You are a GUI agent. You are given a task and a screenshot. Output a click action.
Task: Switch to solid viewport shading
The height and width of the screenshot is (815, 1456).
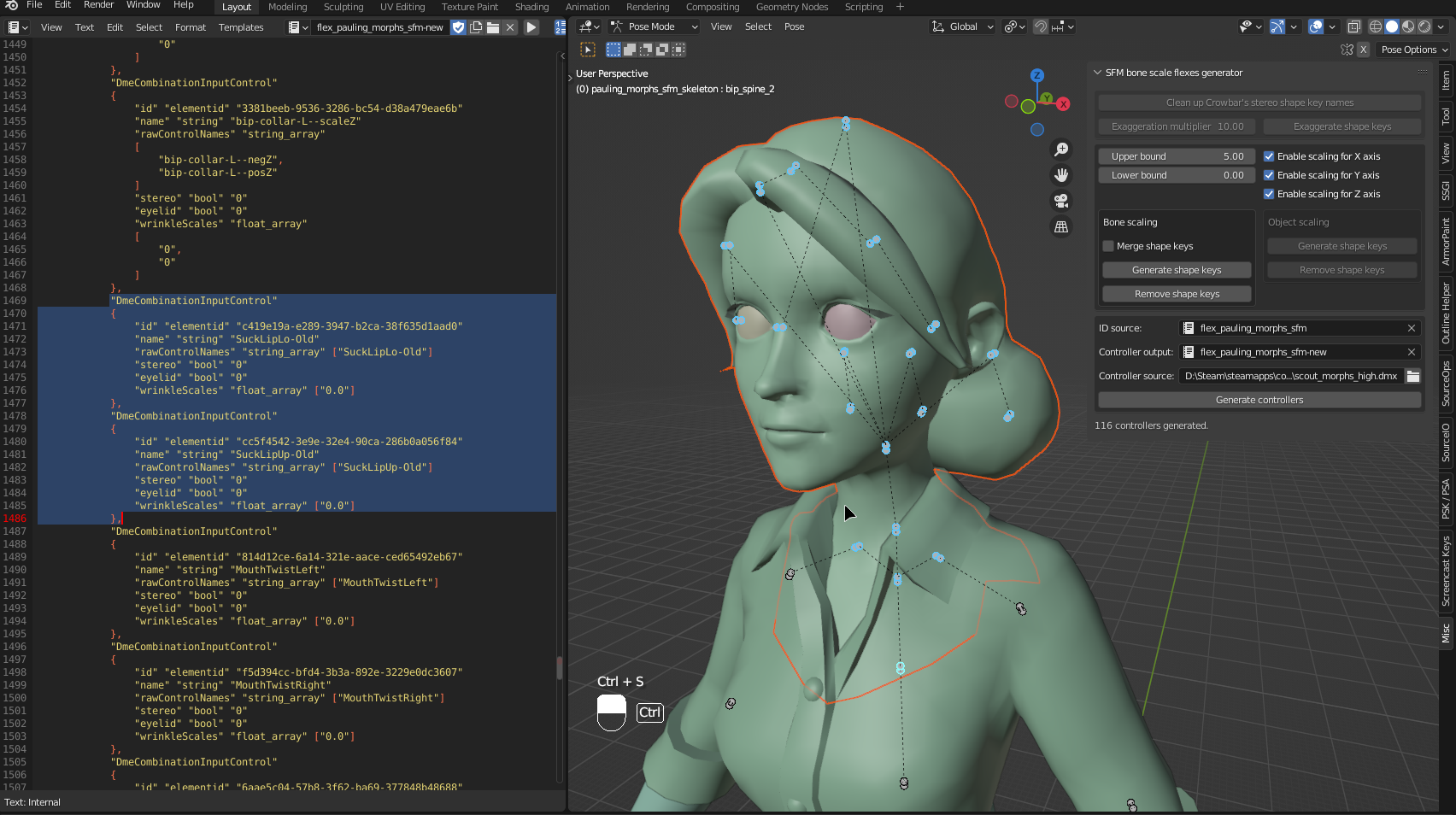1392,26
